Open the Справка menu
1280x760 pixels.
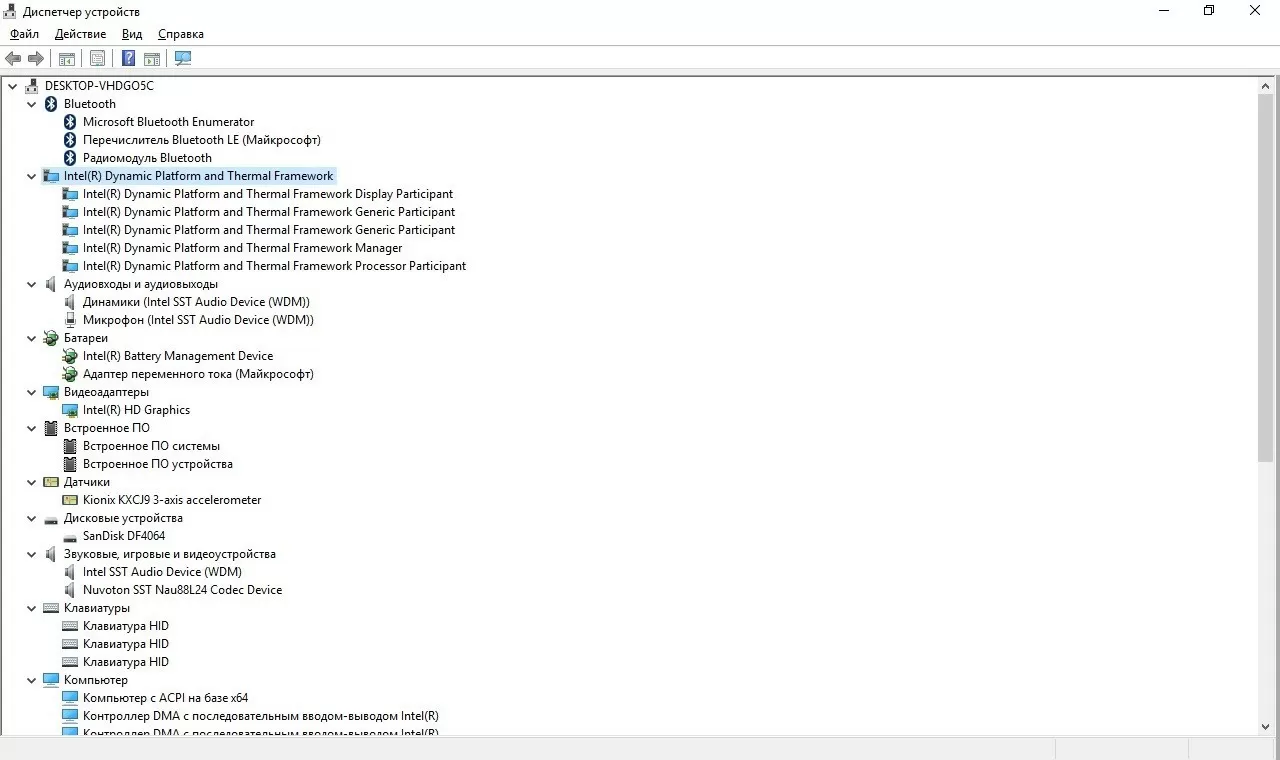coord(180,34)
